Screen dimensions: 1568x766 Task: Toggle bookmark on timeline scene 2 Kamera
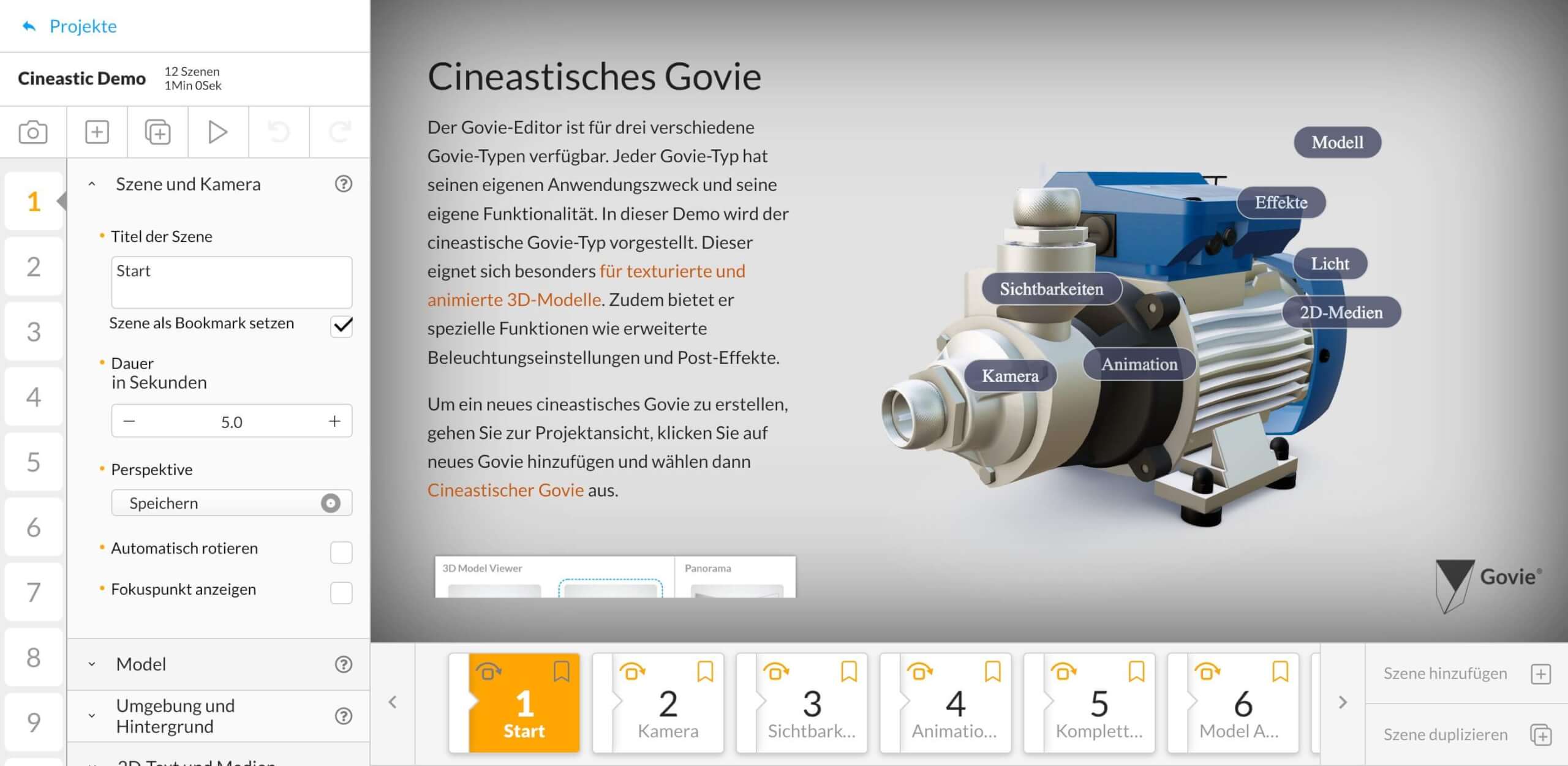coord(705,672)
